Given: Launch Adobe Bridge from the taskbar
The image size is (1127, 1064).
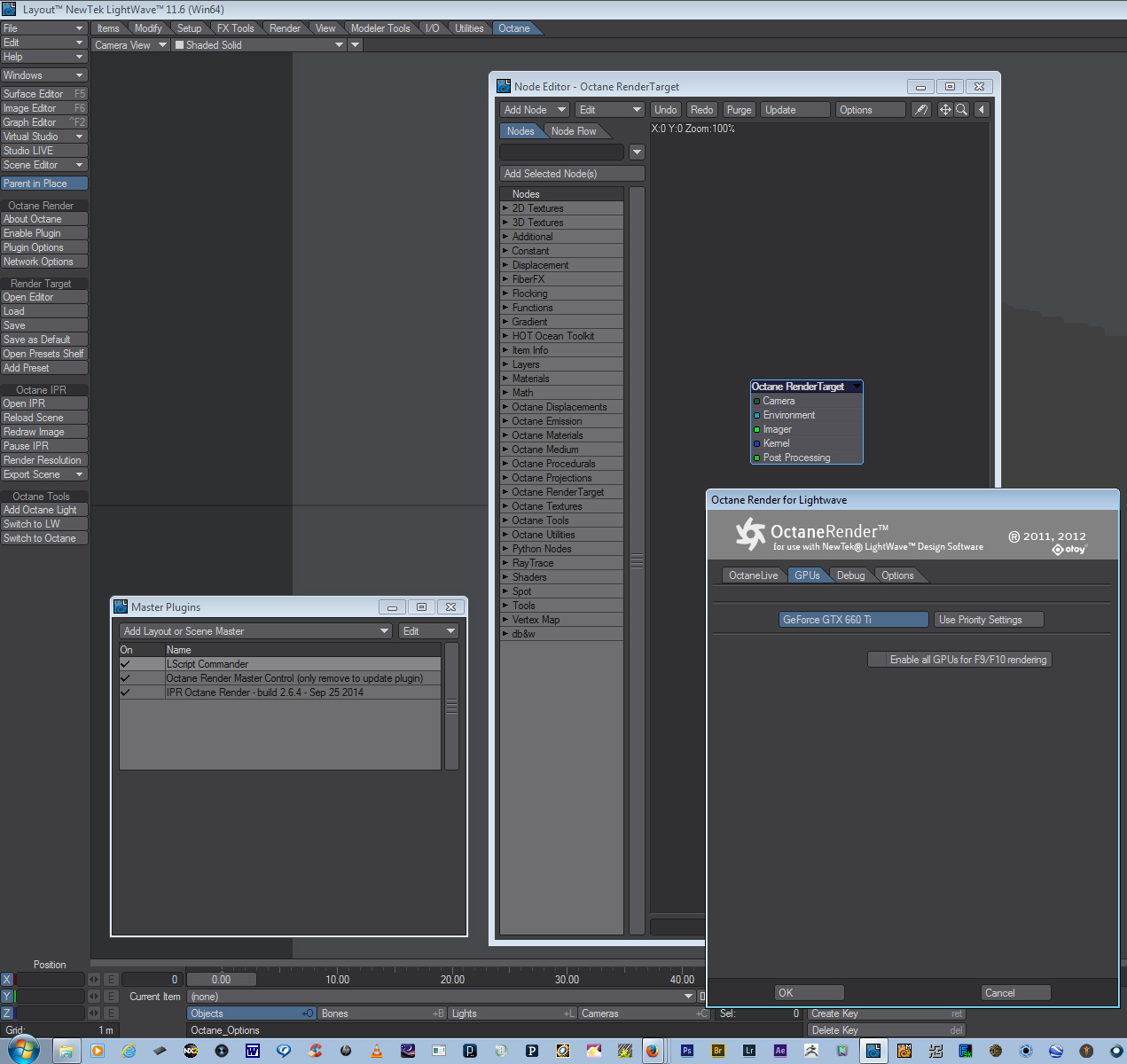Looking at the screenshot, I should click(x=718, y=1051).
